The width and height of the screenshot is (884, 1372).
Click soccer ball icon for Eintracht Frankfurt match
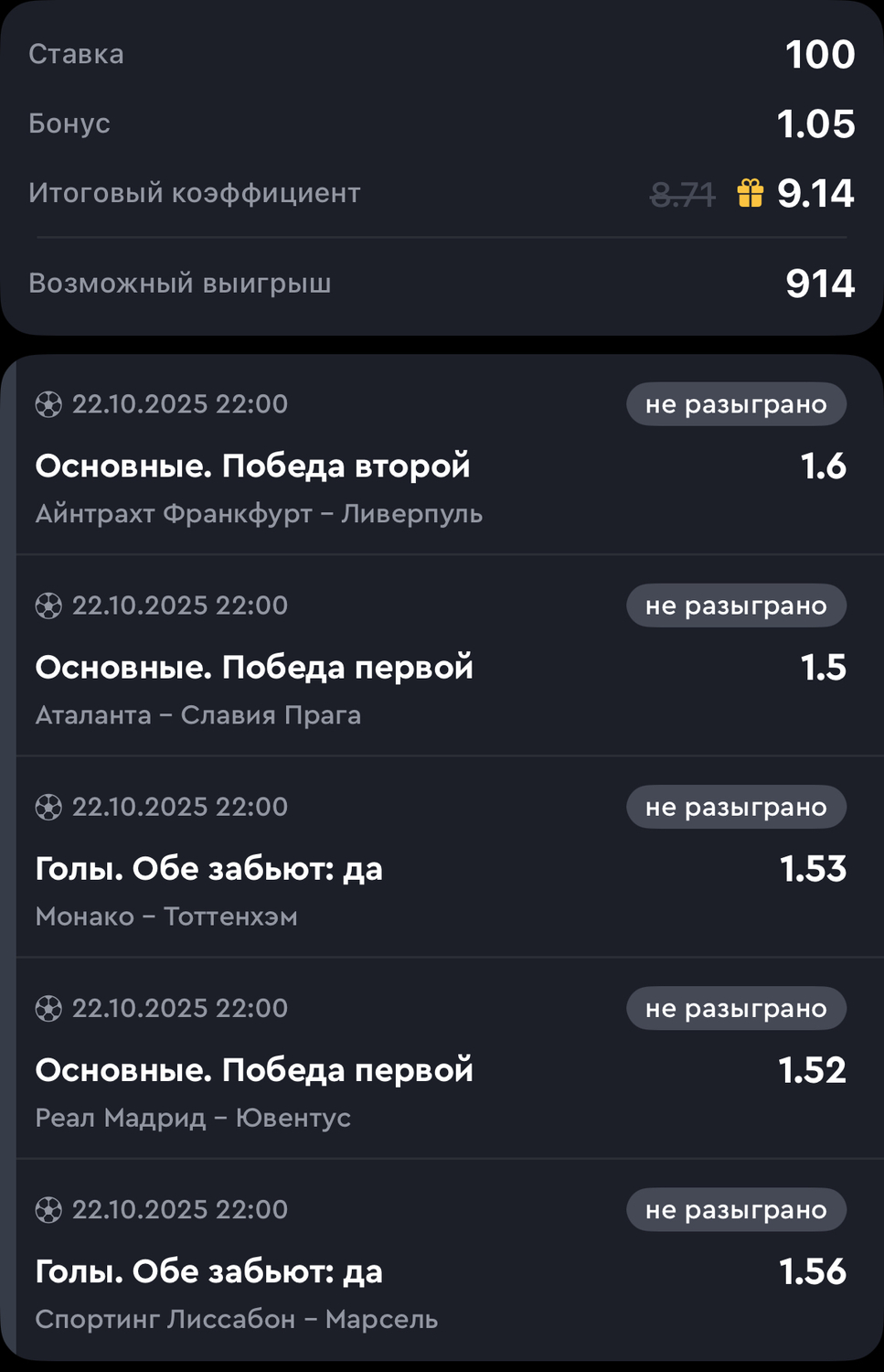click(x=48, y=404)
